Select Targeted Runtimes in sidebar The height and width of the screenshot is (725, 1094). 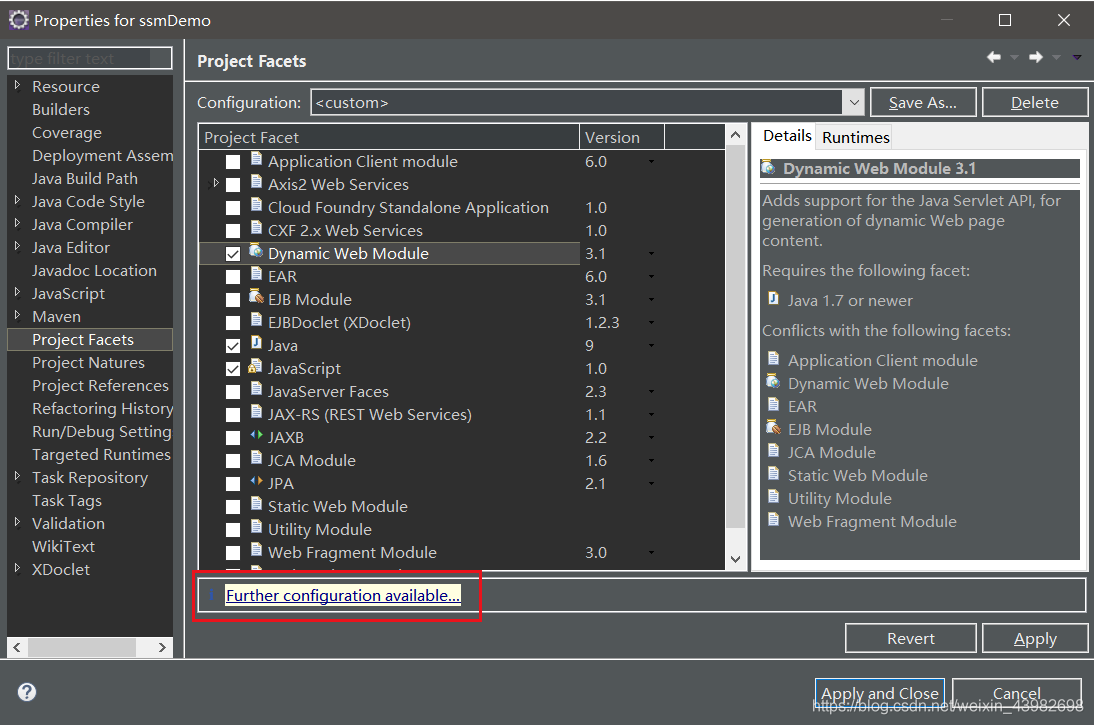coord(101,455)
